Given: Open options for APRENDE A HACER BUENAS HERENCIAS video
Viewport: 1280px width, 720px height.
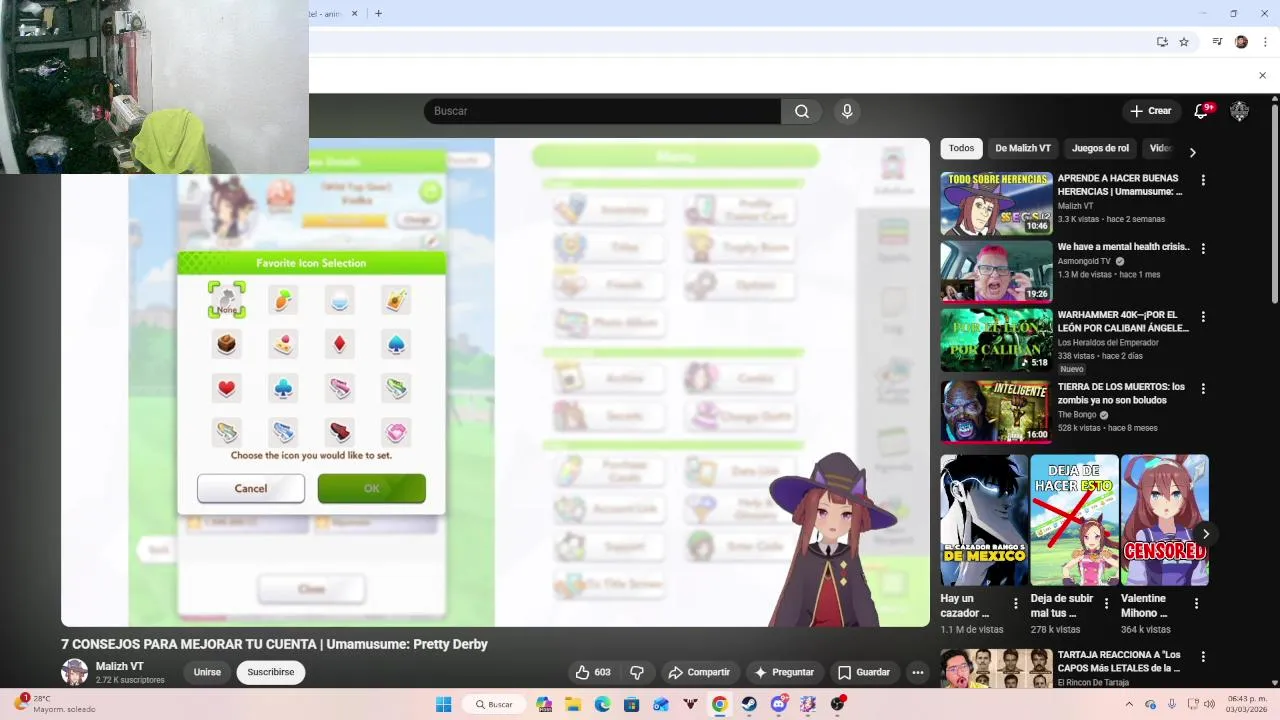Looking at the screenshot, I should pyautogui.click(x=1203, y=180).
